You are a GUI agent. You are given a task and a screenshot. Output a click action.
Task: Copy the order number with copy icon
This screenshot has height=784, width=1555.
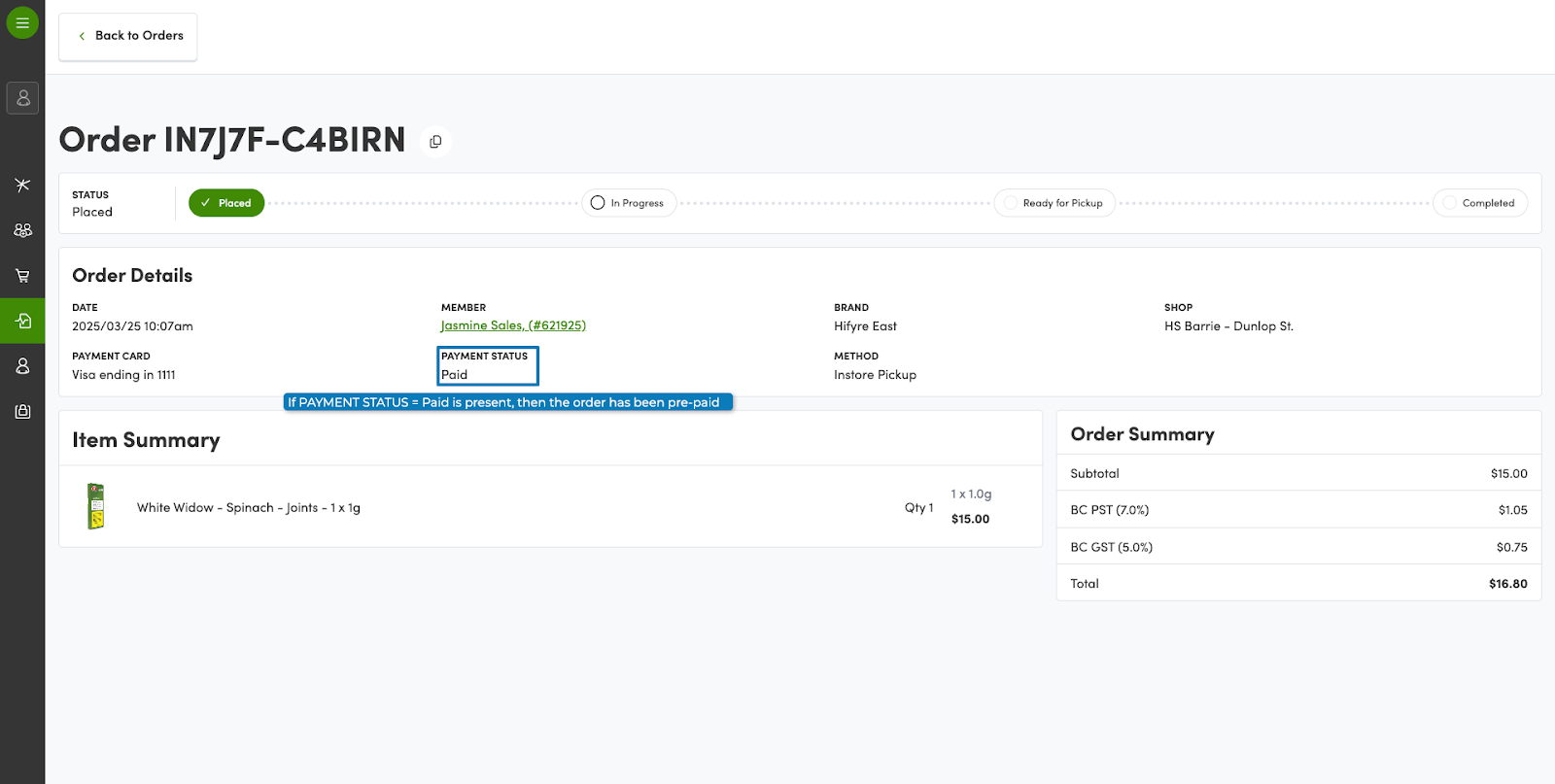(435, 142)
